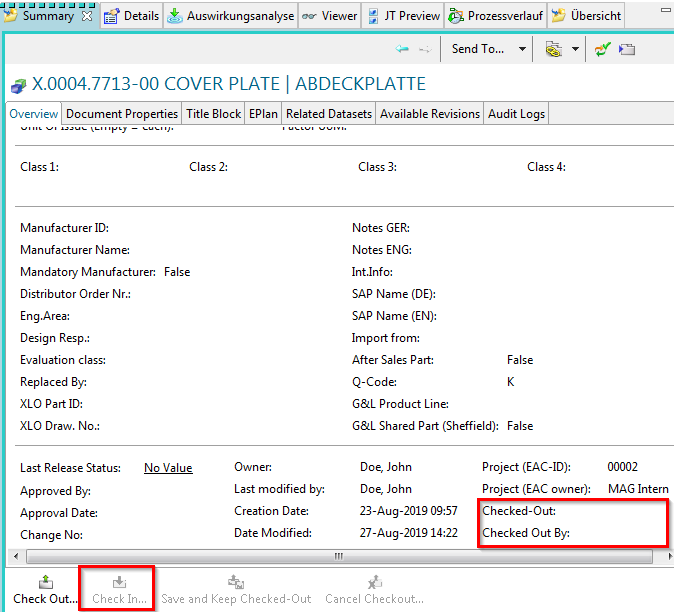Select the Available Revisions tab
The width and height of the screenshot is (674, 612).
click(x=430, y=114)
